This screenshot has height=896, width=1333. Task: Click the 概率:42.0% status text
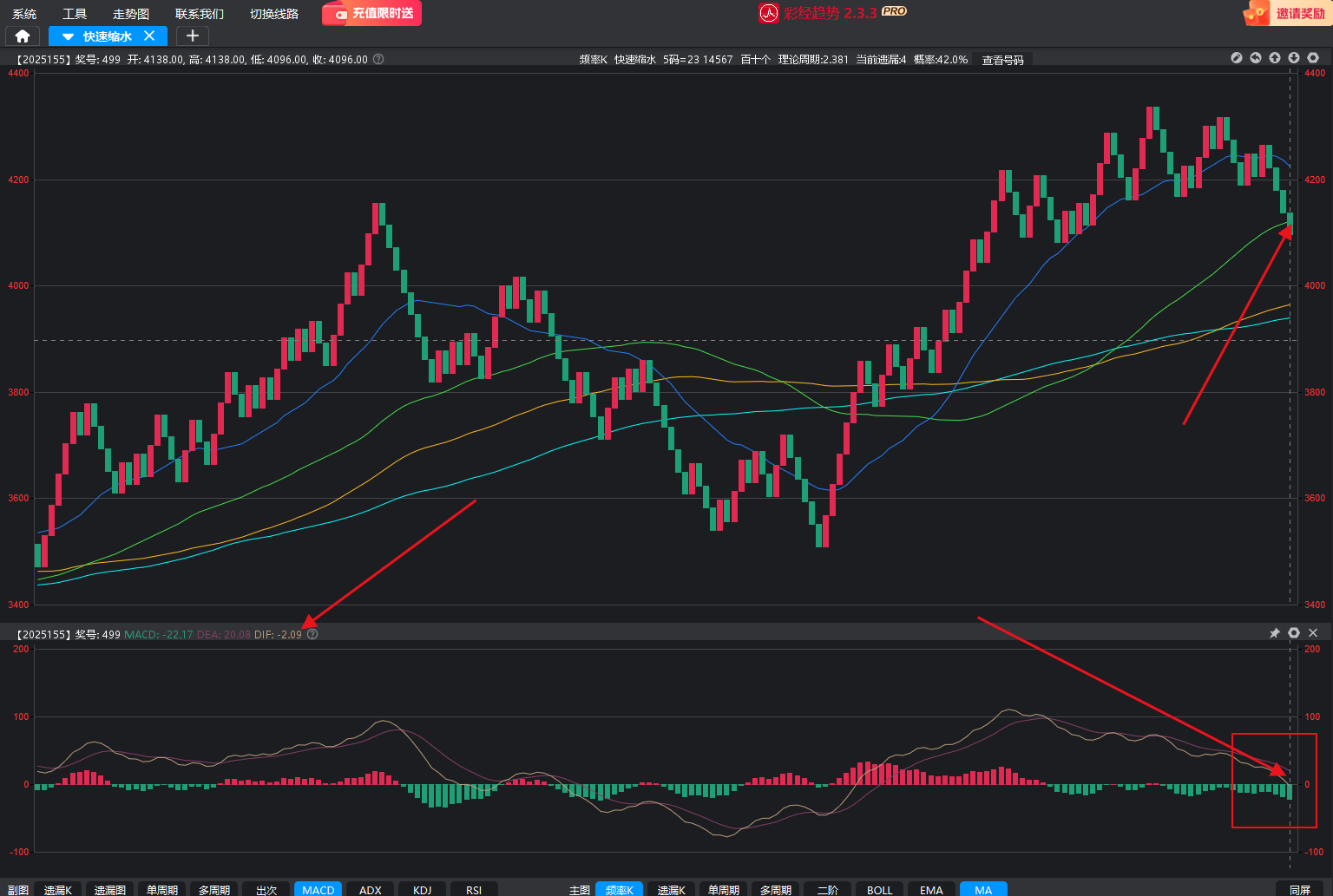(941, 60)
